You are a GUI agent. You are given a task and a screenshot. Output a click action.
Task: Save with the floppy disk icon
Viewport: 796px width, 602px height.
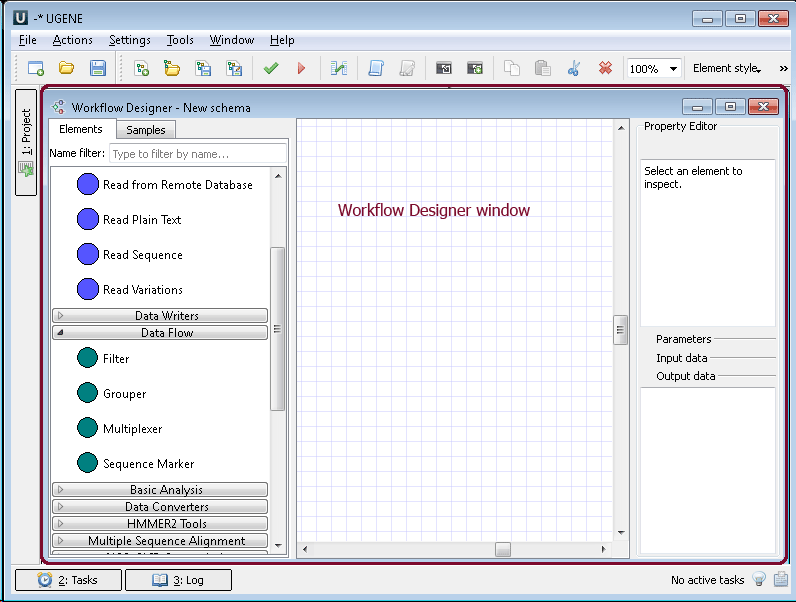click(x=97, y=68)
